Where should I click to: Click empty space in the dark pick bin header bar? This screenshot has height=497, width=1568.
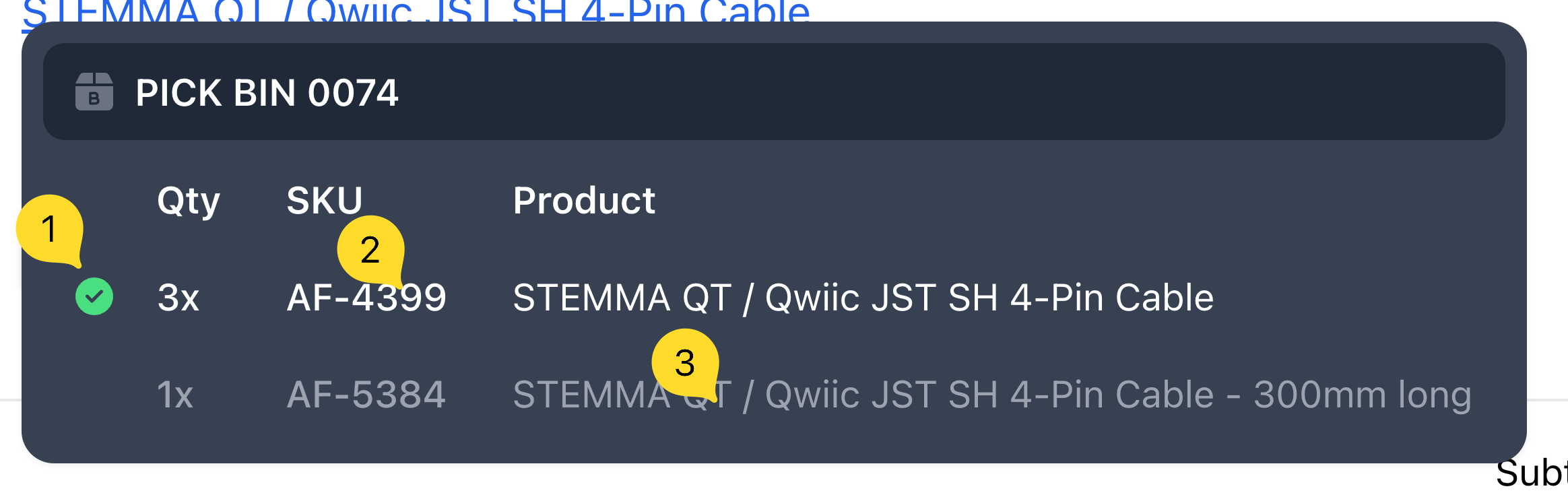(943, 92)
